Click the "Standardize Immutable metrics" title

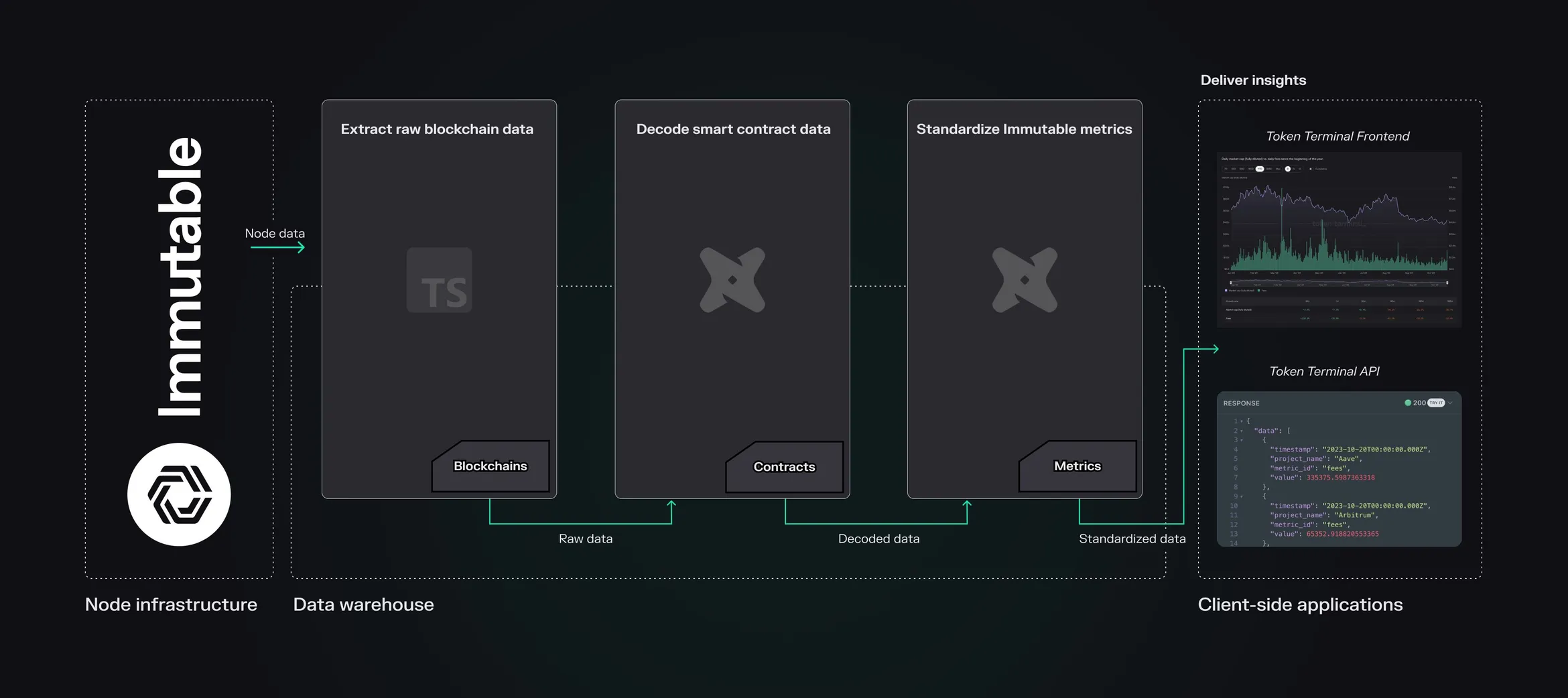click(1024, 129)
